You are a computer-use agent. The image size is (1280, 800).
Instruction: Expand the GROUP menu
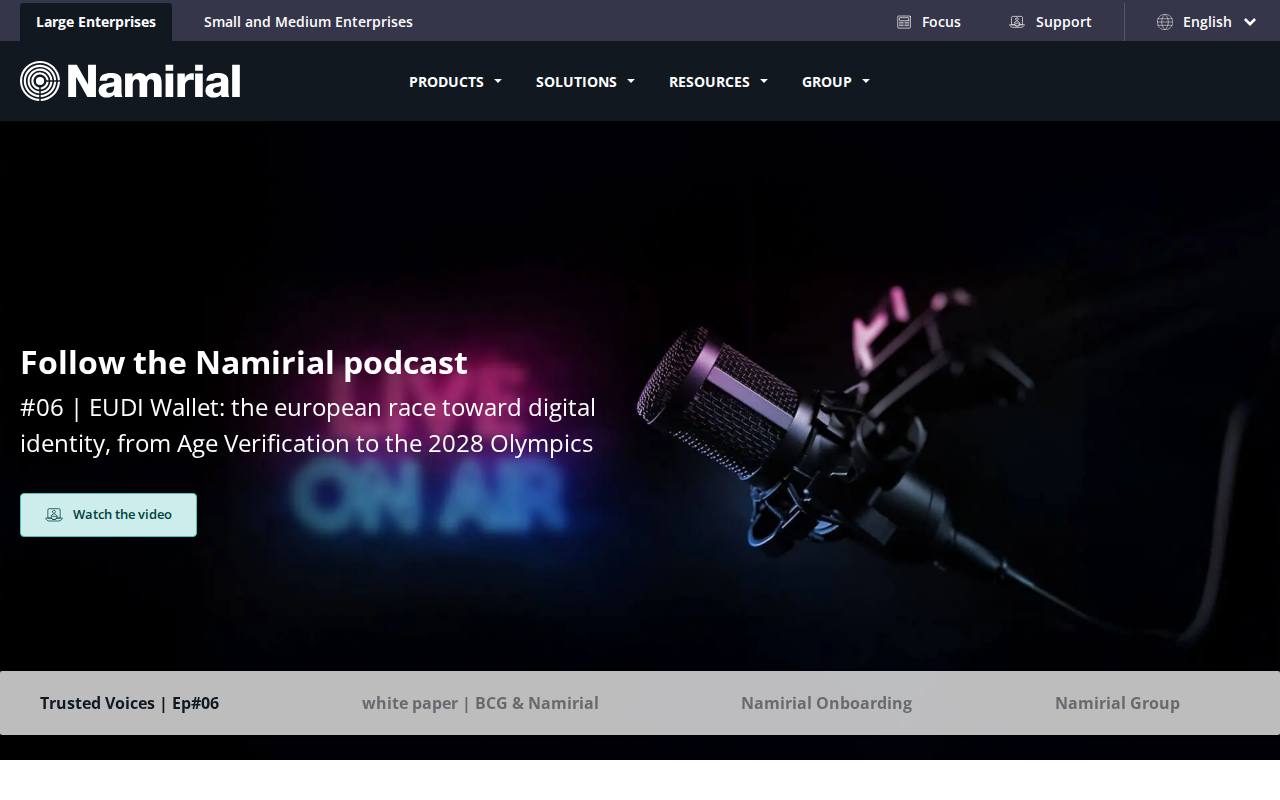[836, 82]
